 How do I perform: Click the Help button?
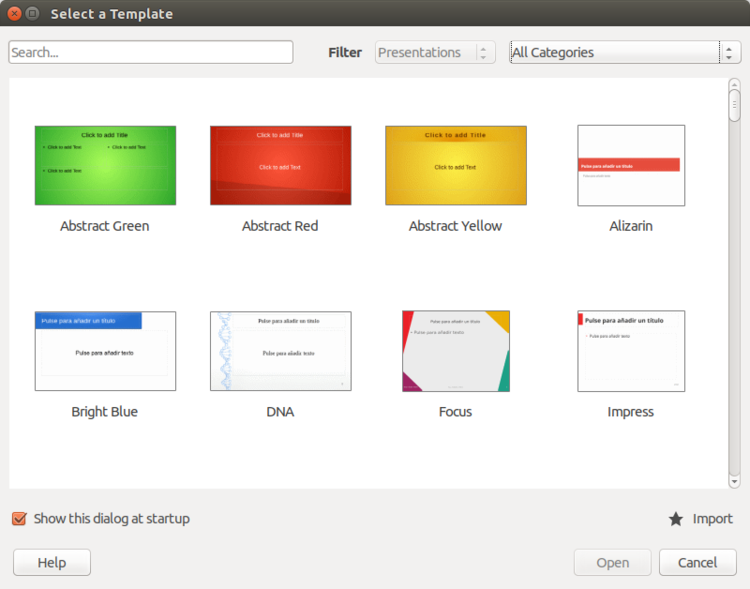(x=52, y=562)
